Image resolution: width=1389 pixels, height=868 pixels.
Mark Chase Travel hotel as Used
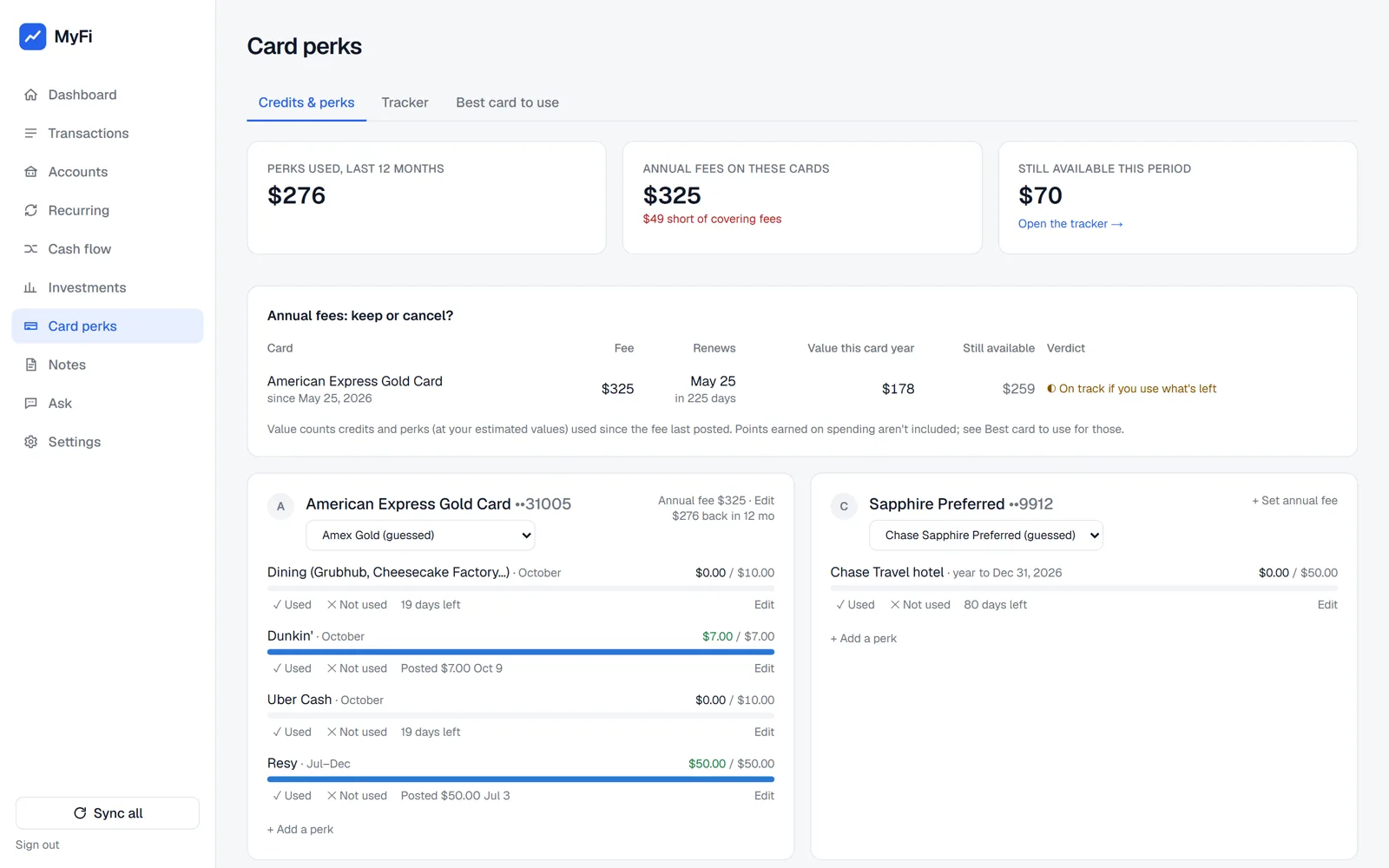[855, 605]
